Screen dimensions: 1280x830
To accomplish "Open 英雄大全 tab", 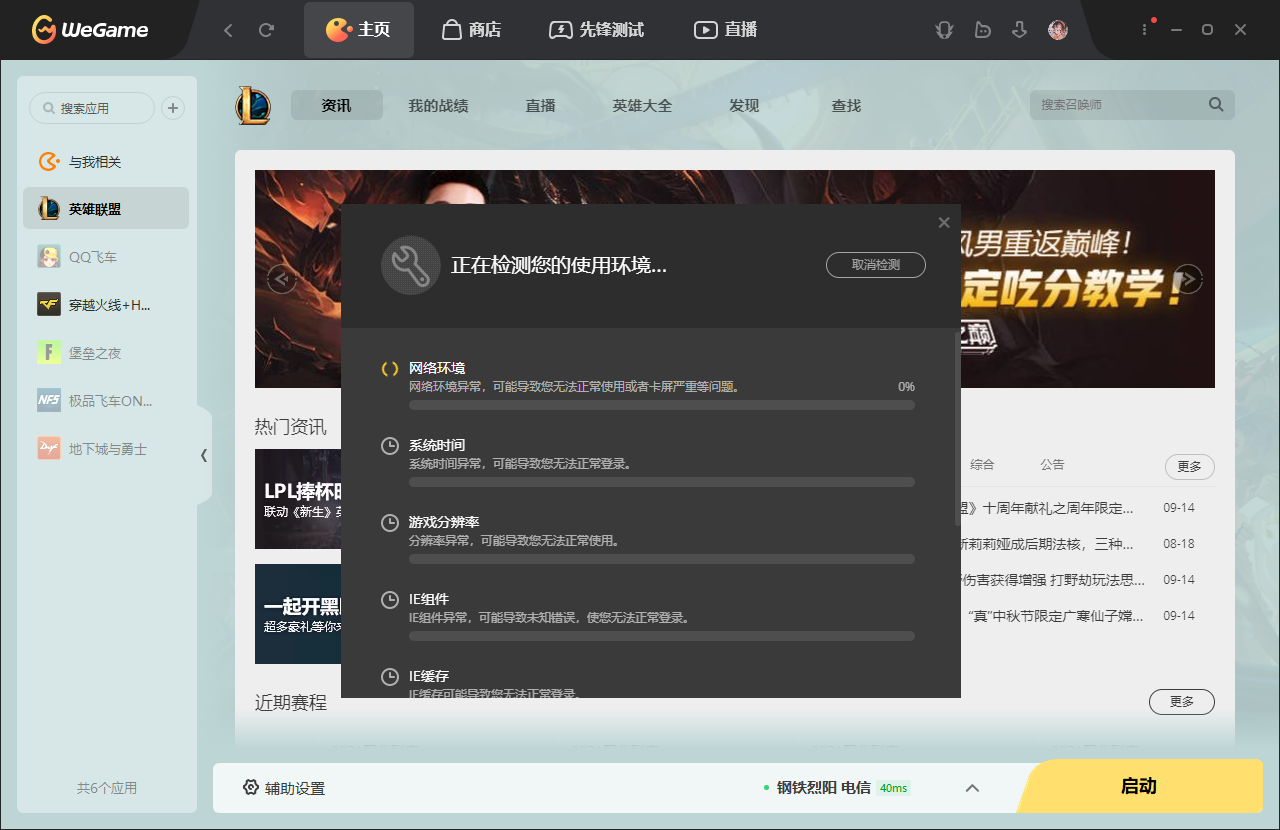I will pos(643,105).
